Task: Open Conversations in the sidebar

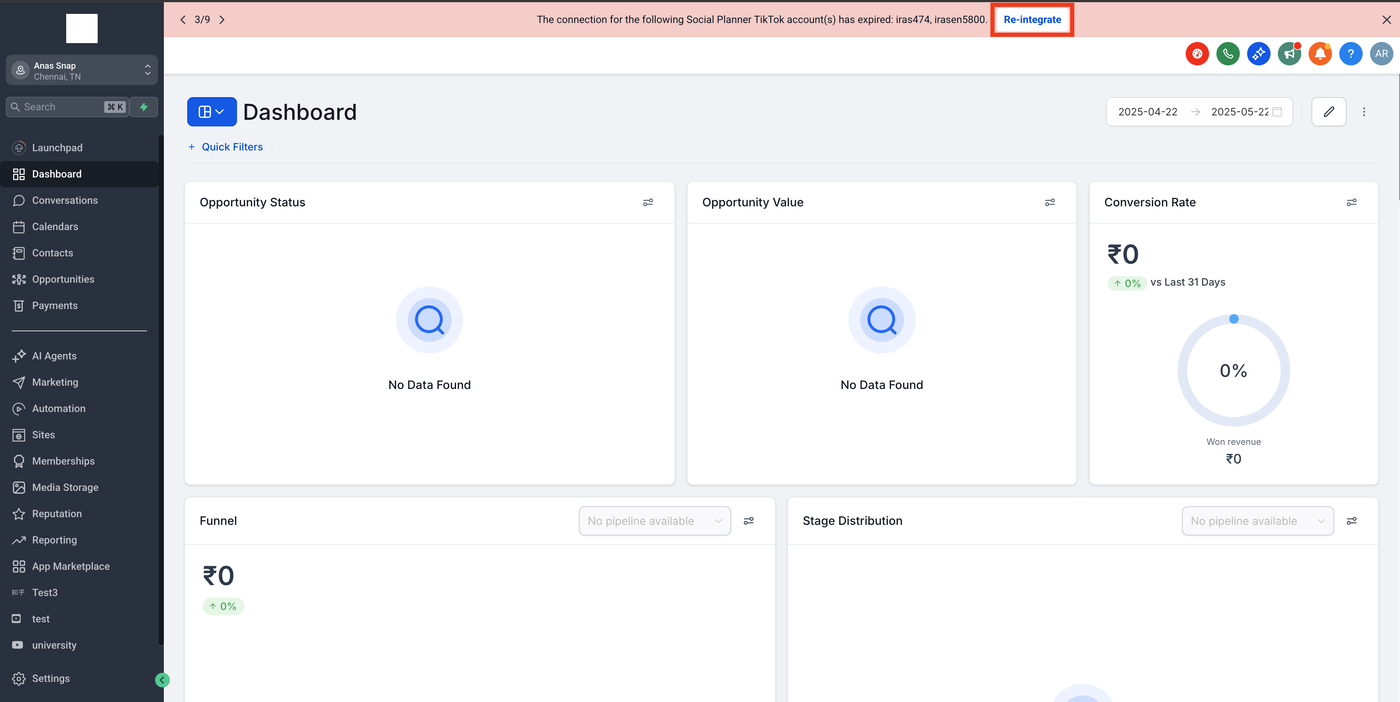Action: pos(65,200)
